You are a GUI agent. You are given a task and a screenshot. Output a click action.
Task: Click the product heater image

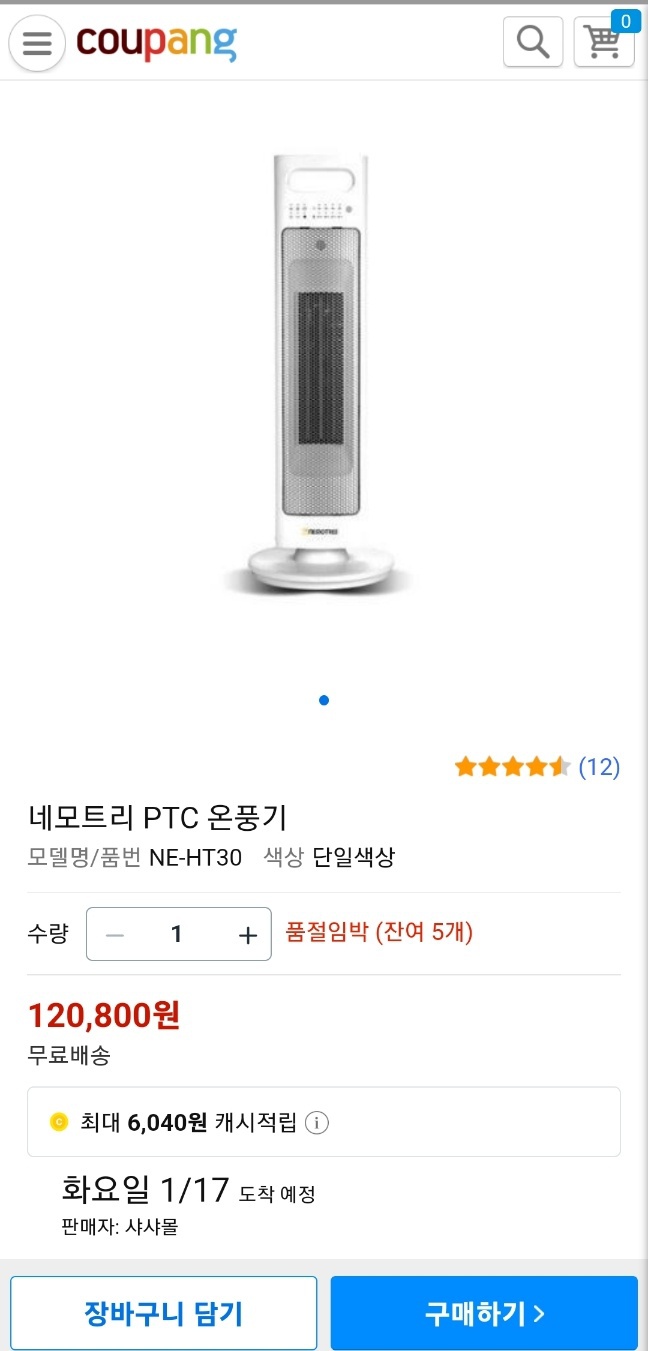click(323, 370)
